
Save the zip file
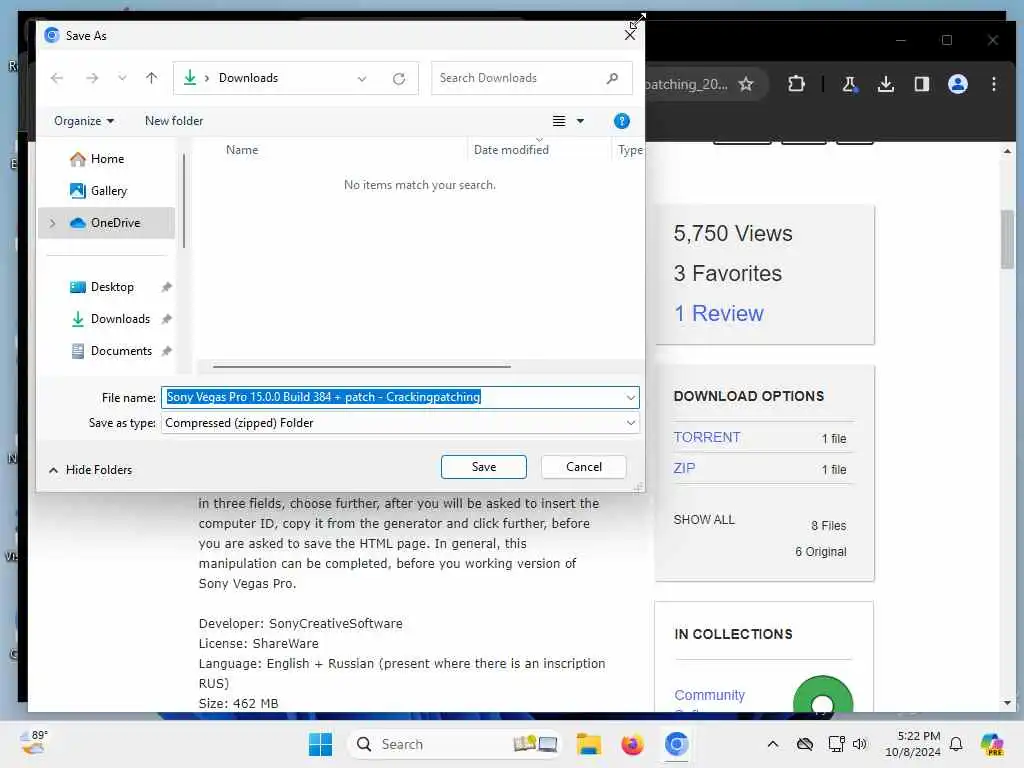tap(484, 467)
